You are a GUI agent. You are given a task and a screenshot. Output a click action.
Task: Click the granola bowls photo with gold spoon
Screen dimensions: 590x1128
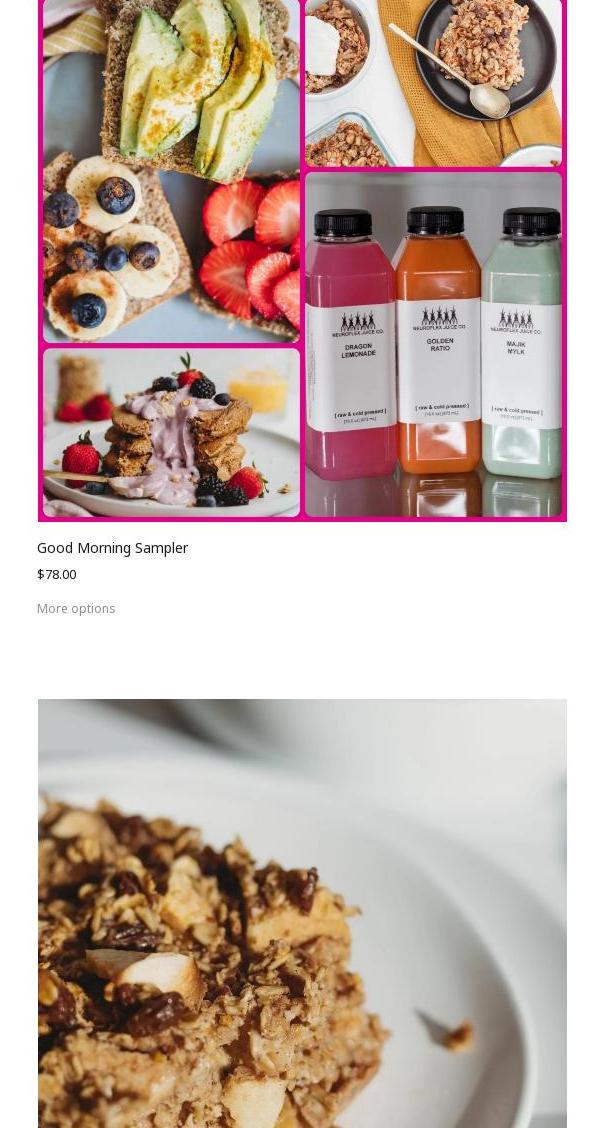pyautogui.click(x=433, y=83)
